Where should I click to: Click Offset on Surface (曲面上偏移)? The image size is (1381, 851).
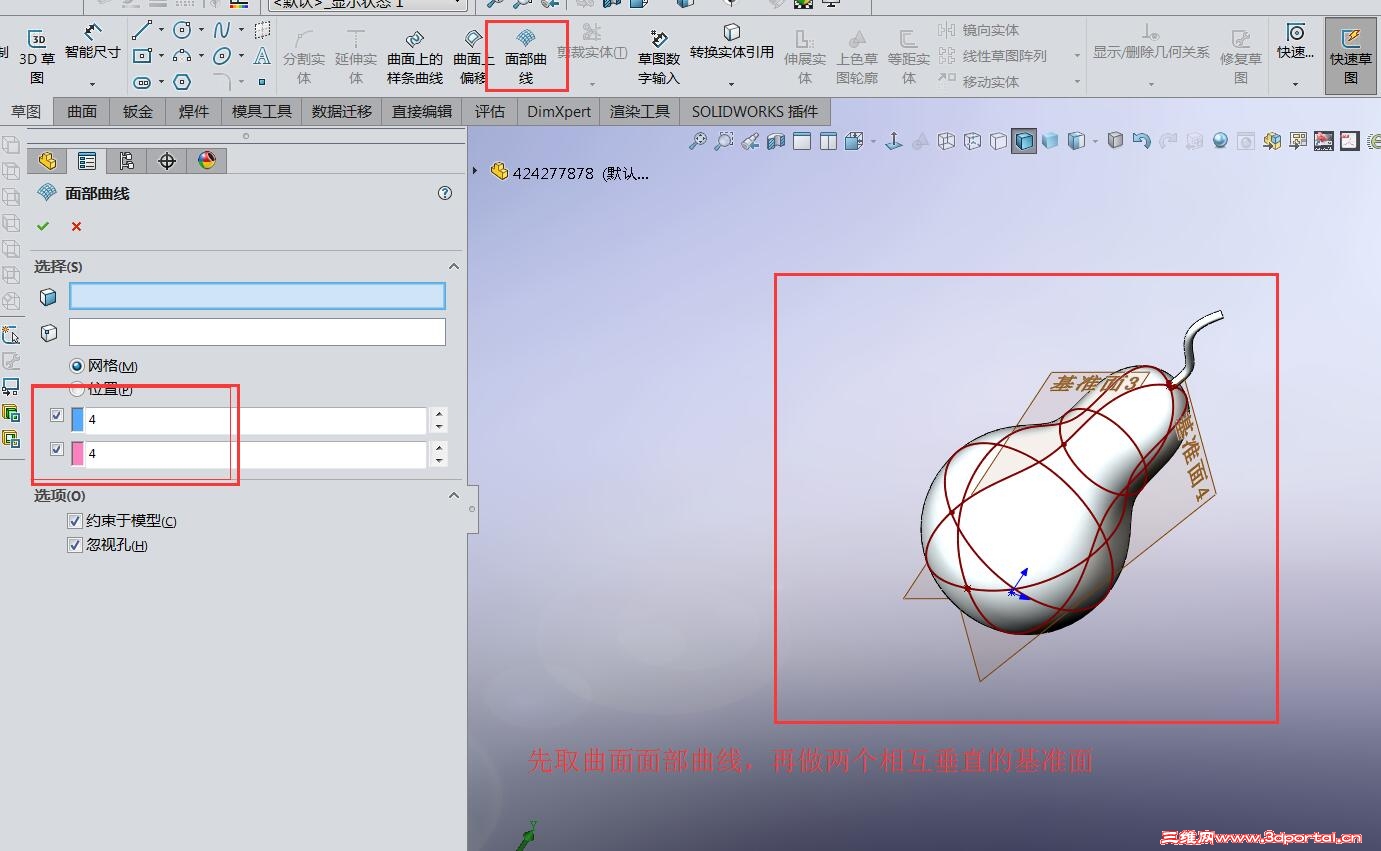[x=473, y=57]
